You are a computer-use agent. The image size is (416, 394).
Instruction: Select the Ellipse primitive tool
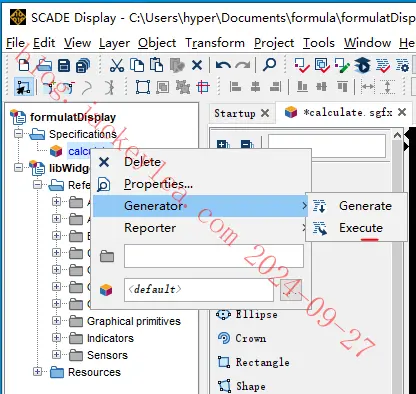click(x=247, y=314)
